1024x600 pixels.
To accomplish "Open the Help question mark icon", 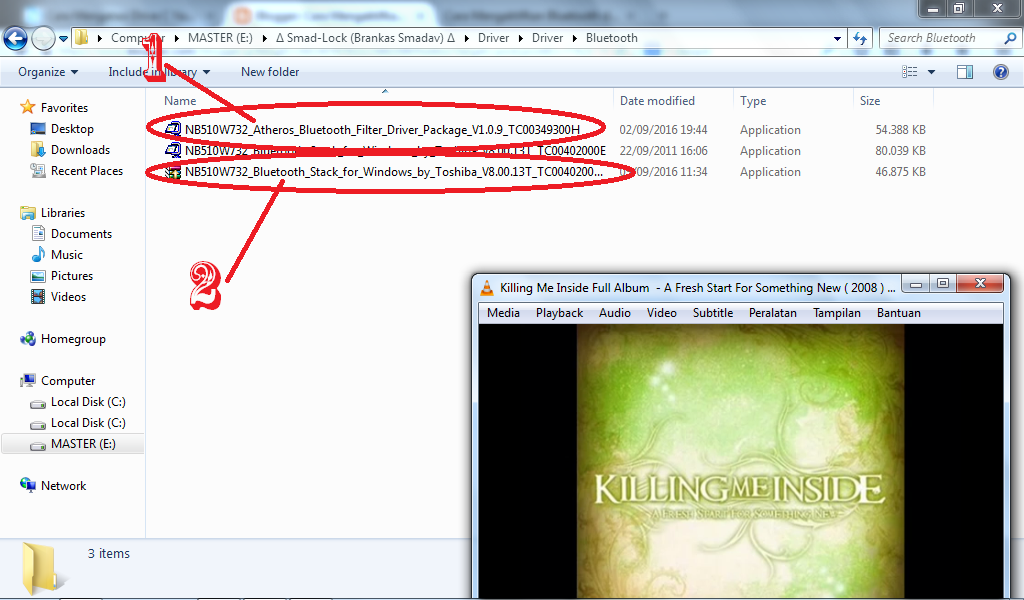I will (1000, 72).
